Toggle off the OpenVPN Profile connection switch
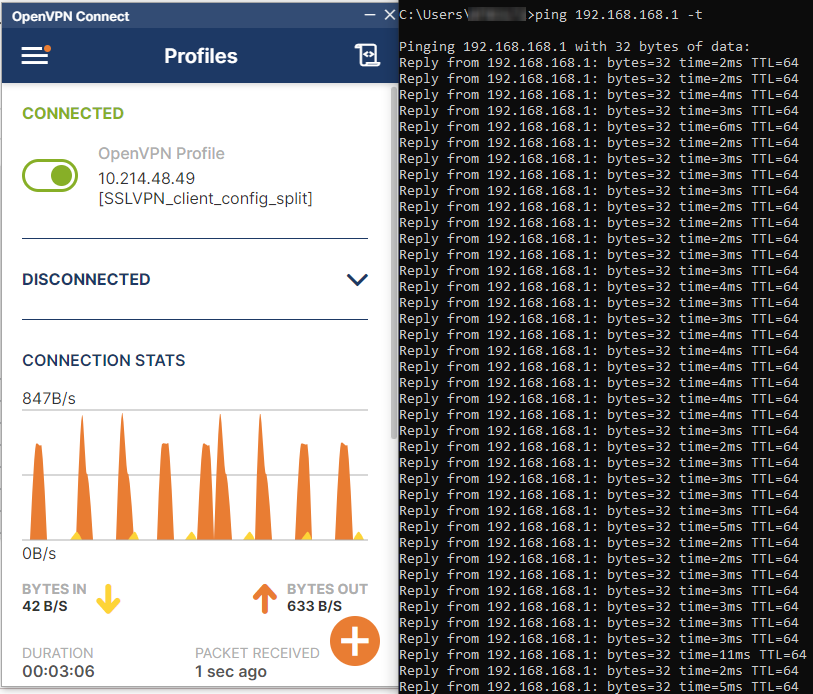 (x=50, y=175)
